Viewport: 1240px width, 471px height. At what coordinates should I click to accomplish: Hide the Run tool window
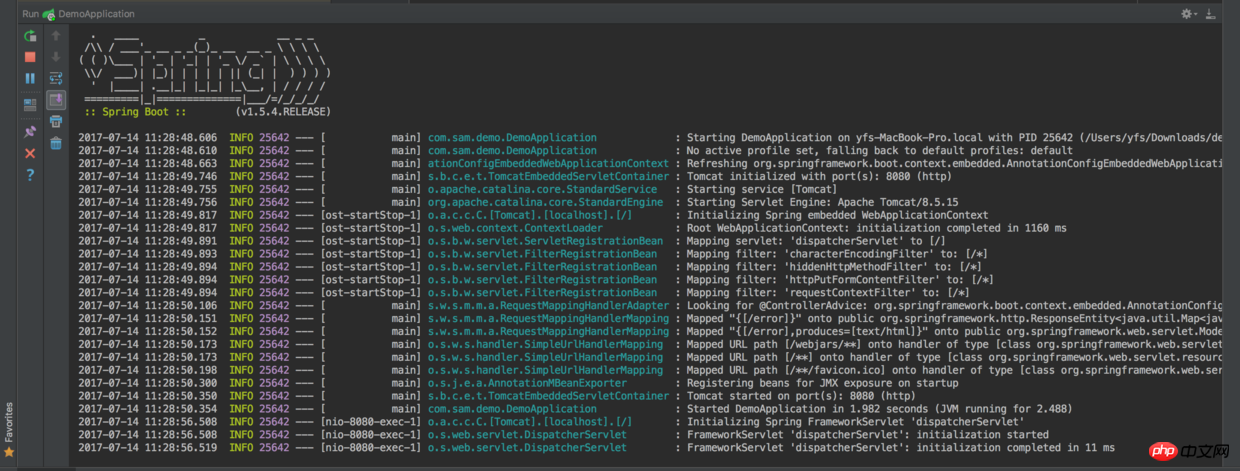[1212, 14]
